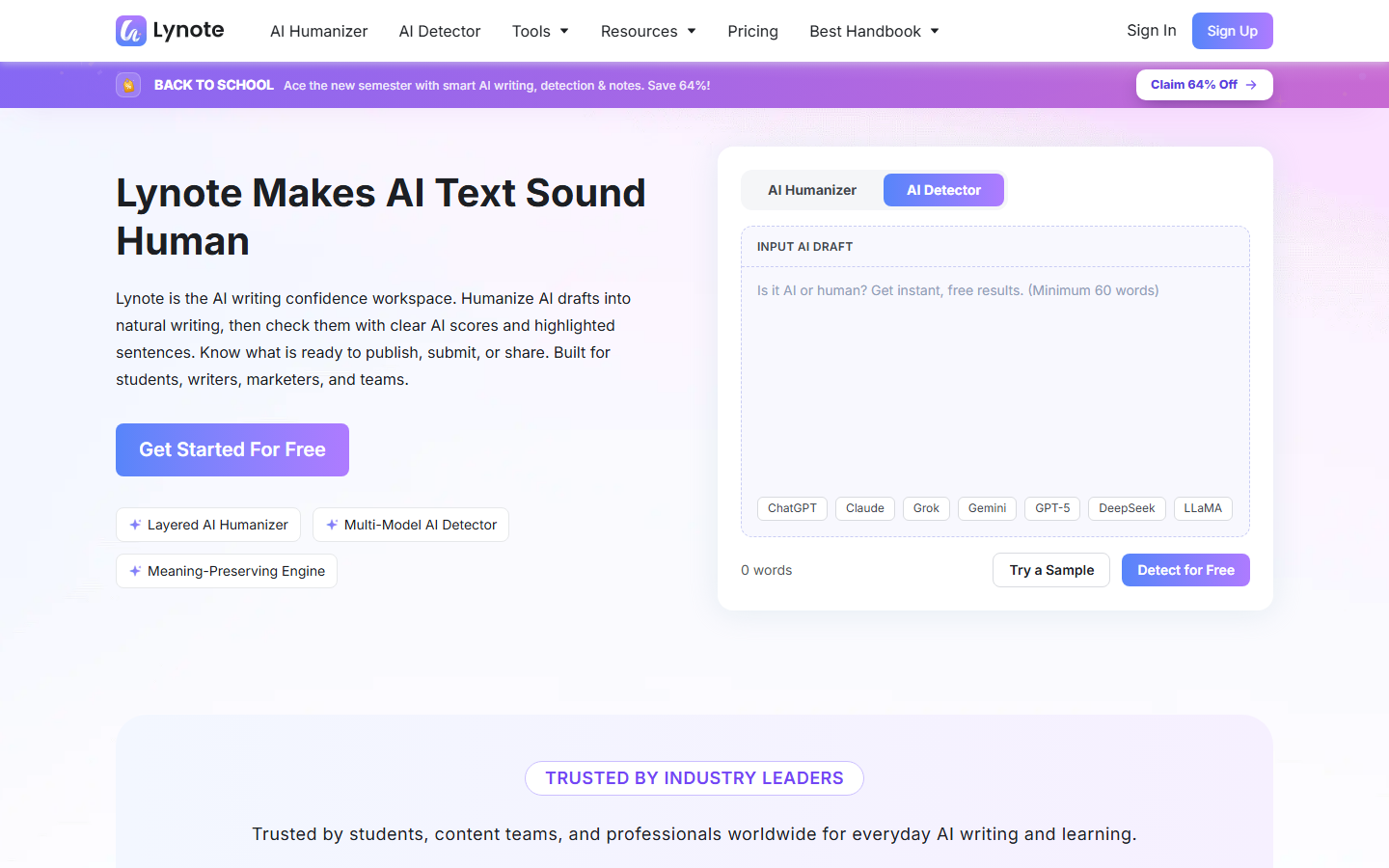Image resolution: width=1389 pixels, height=868 pixels.
Task: Click the Meaning-Preserving Engine feature chip
Action: [227, 571]
